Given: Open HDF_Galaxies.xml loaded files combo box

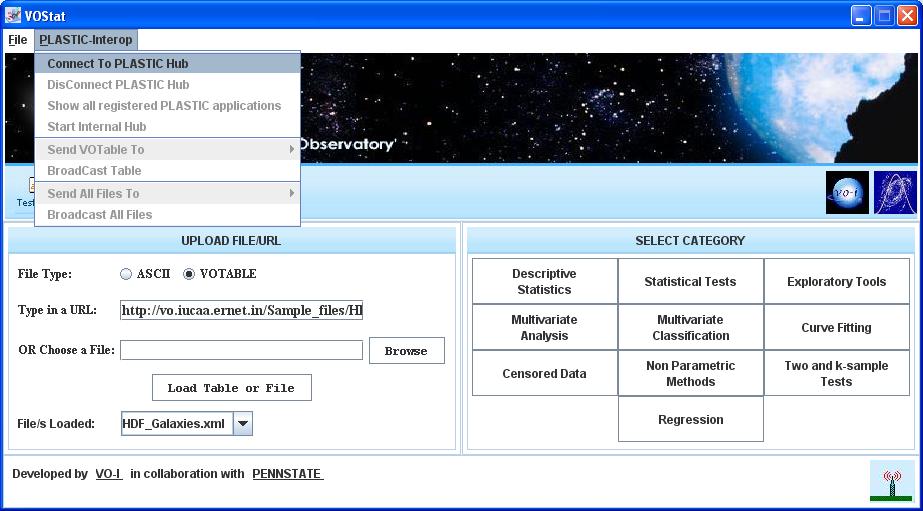Looking at the screenshot, I should point(187,423).
